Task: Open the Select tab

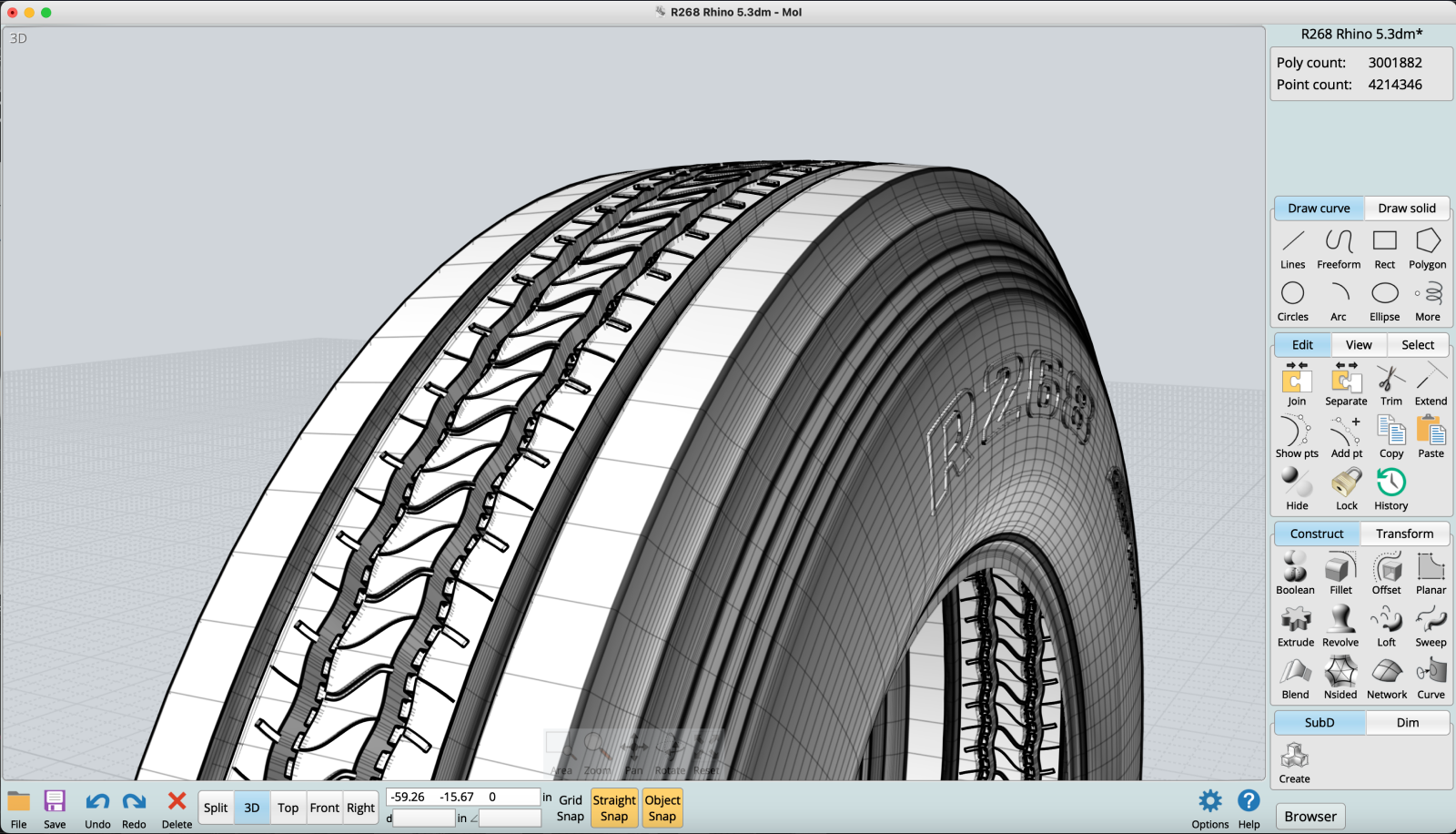Action: pyautogui.click(x=1418, y=345)
